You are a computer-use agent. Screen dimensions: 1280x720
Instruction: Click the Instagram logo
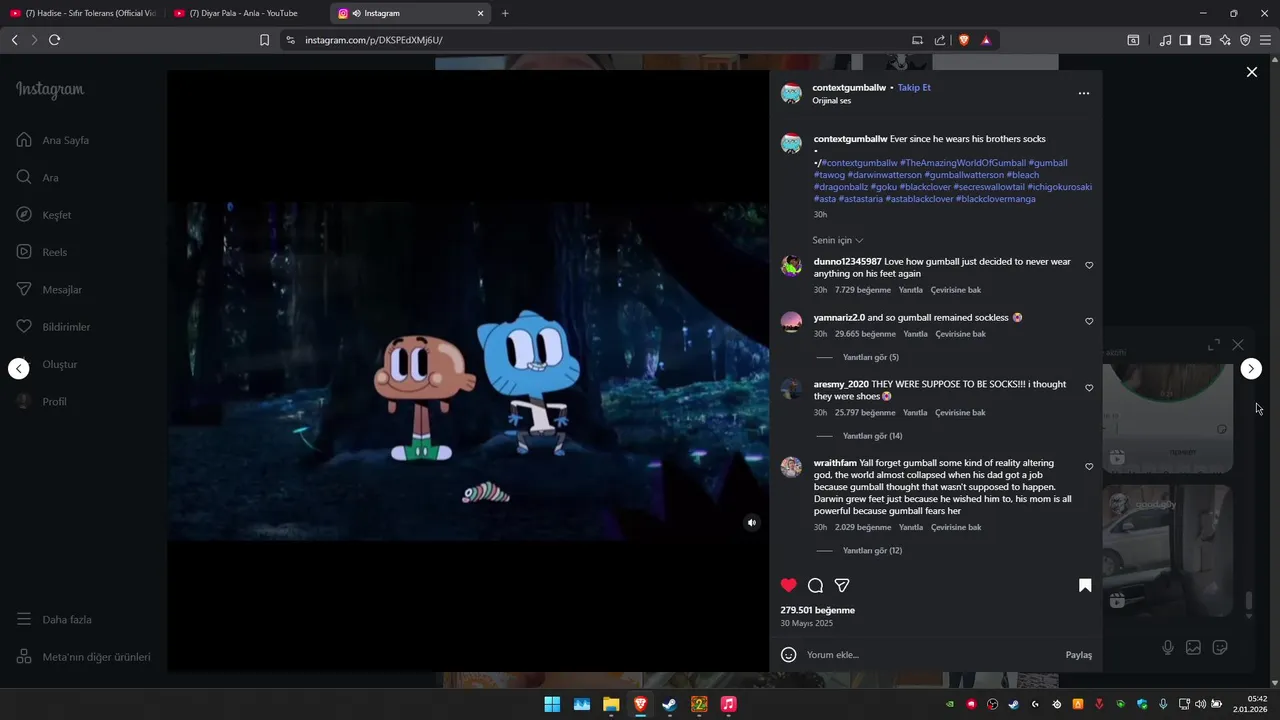click(x=50, y=89)
